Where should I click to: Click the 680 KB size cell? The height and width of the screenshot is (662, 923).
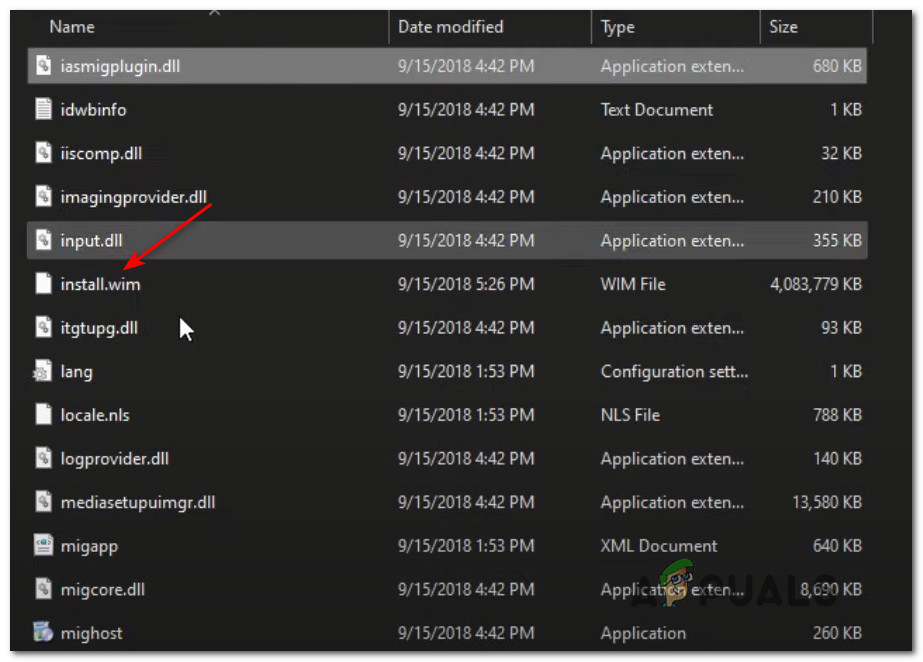[x=837, y=66]
